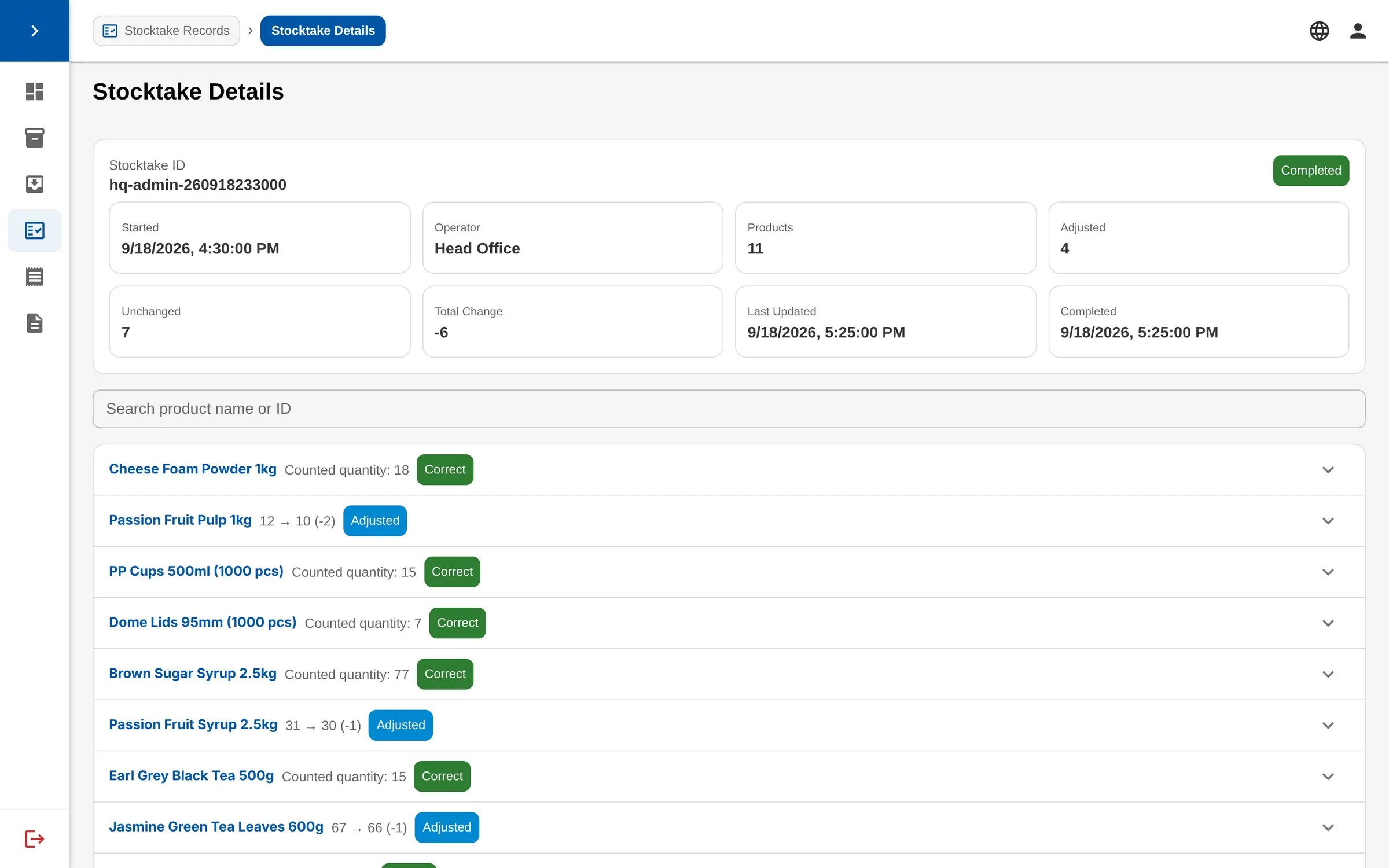This screenshot has height=868, width=1389.
Task: Open the PP Cups 500ml (1000 pcs) link
Action: click(196, 571)
